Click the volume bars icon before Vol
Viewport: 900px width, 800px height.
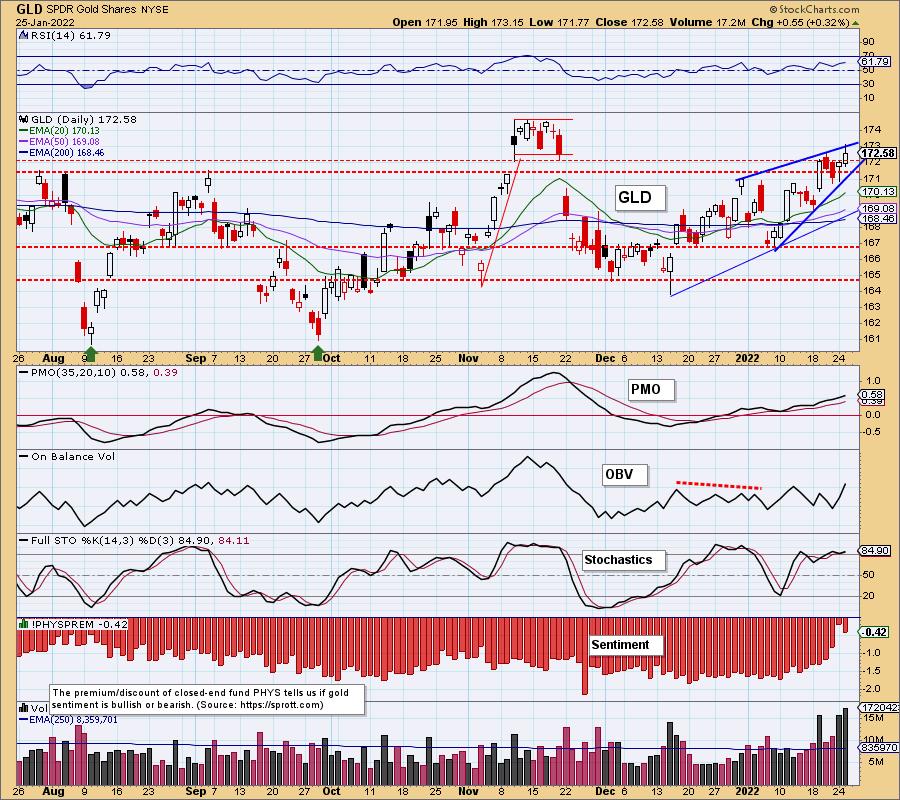click(24, 708)
